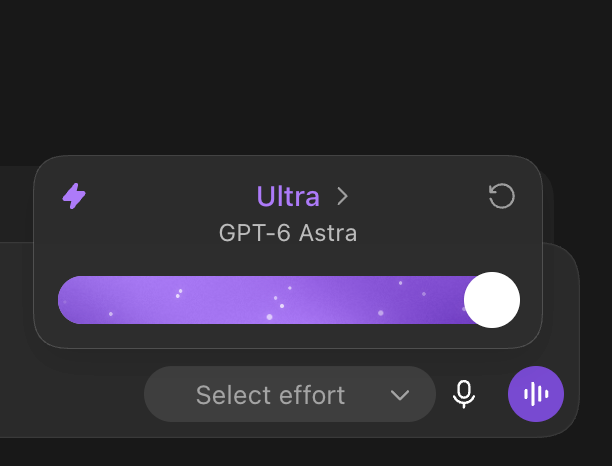Click the chevron arrow beside Ultra
This screenshot has width=612, height=466.
(342, 196)
